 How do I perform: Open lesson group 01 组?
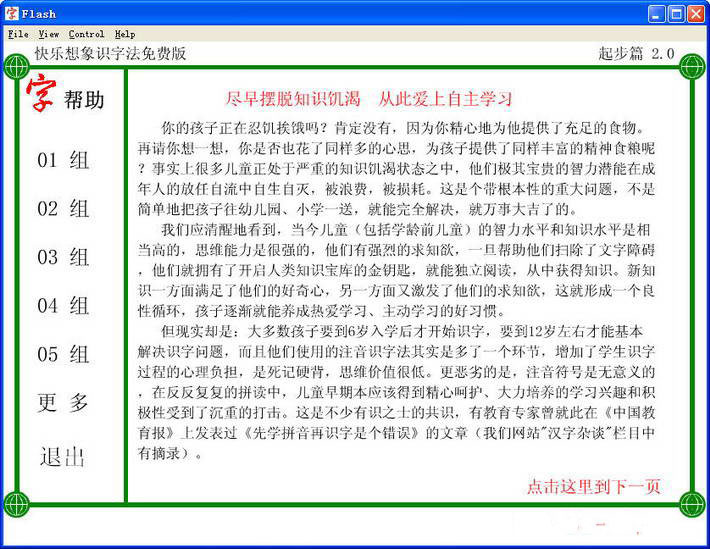64,160
